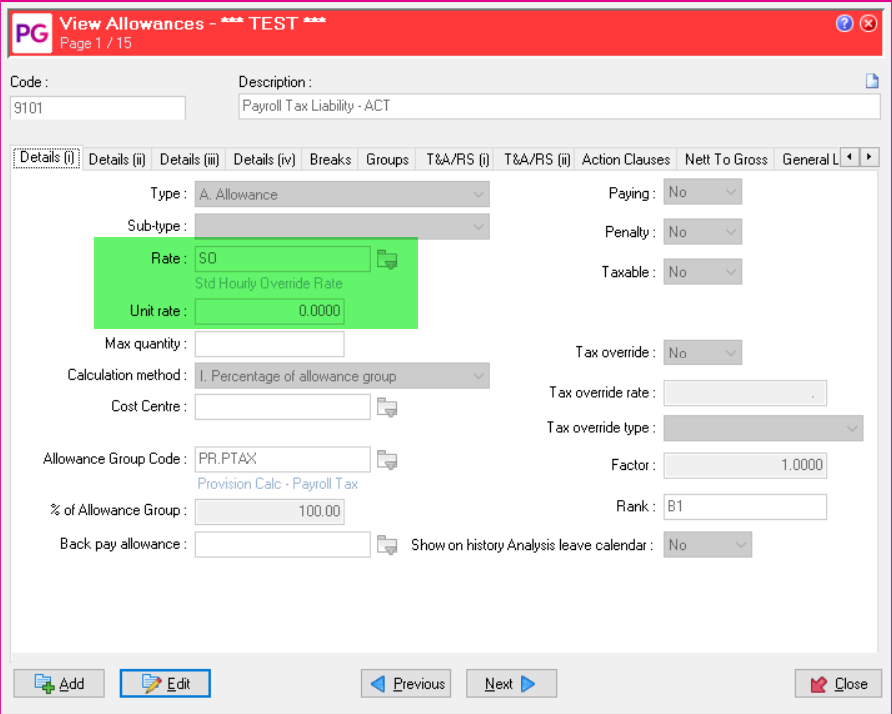Switch to the Nett To Gross tab

726,159
